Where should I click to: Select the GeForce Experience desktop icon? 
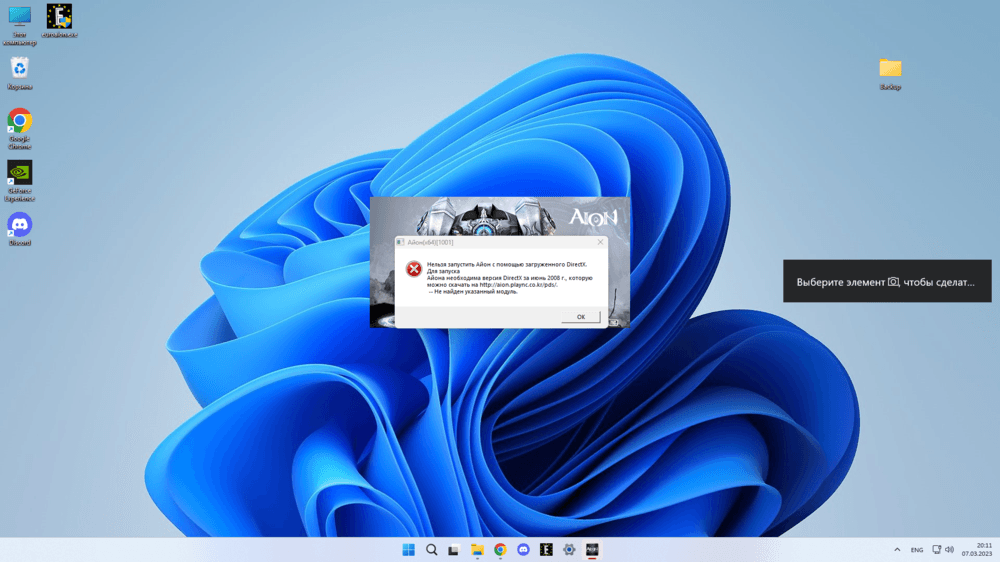19,174
